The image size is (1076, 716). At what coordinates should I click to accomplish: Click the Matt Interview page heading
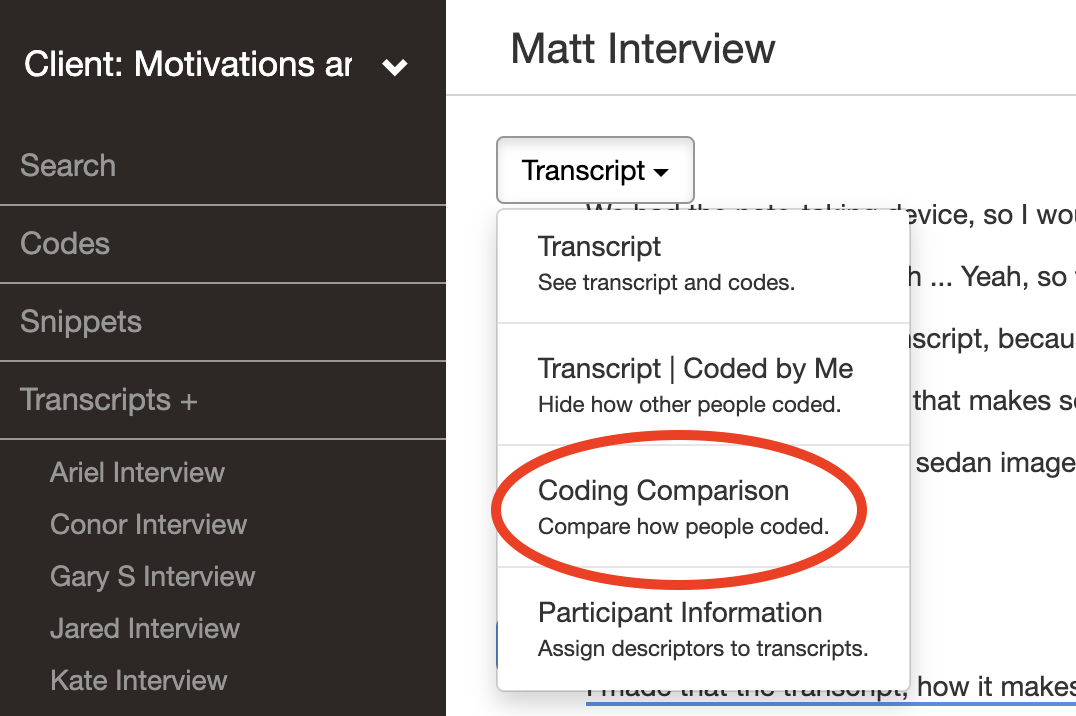[643, 49]
